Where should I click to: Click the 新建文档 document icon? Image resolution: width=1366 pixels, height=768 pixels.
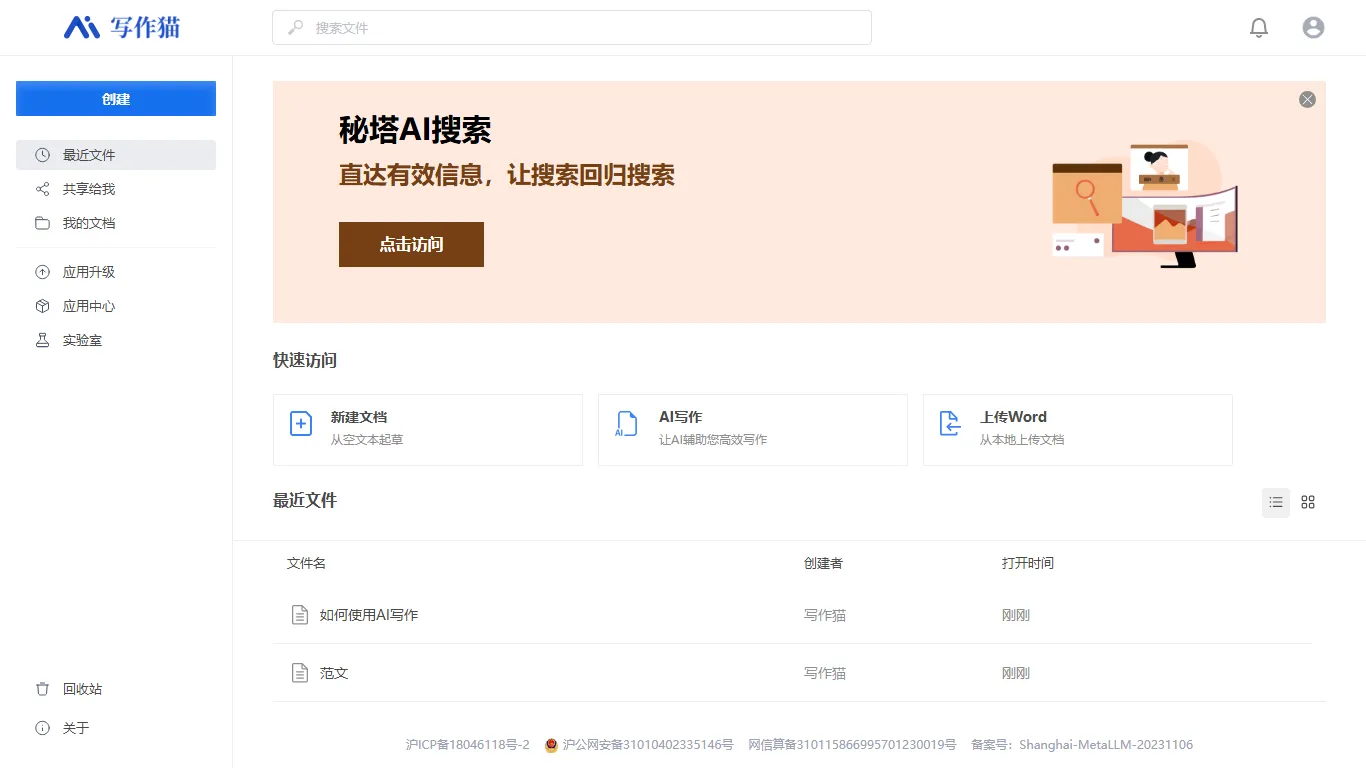coord(300,424)
